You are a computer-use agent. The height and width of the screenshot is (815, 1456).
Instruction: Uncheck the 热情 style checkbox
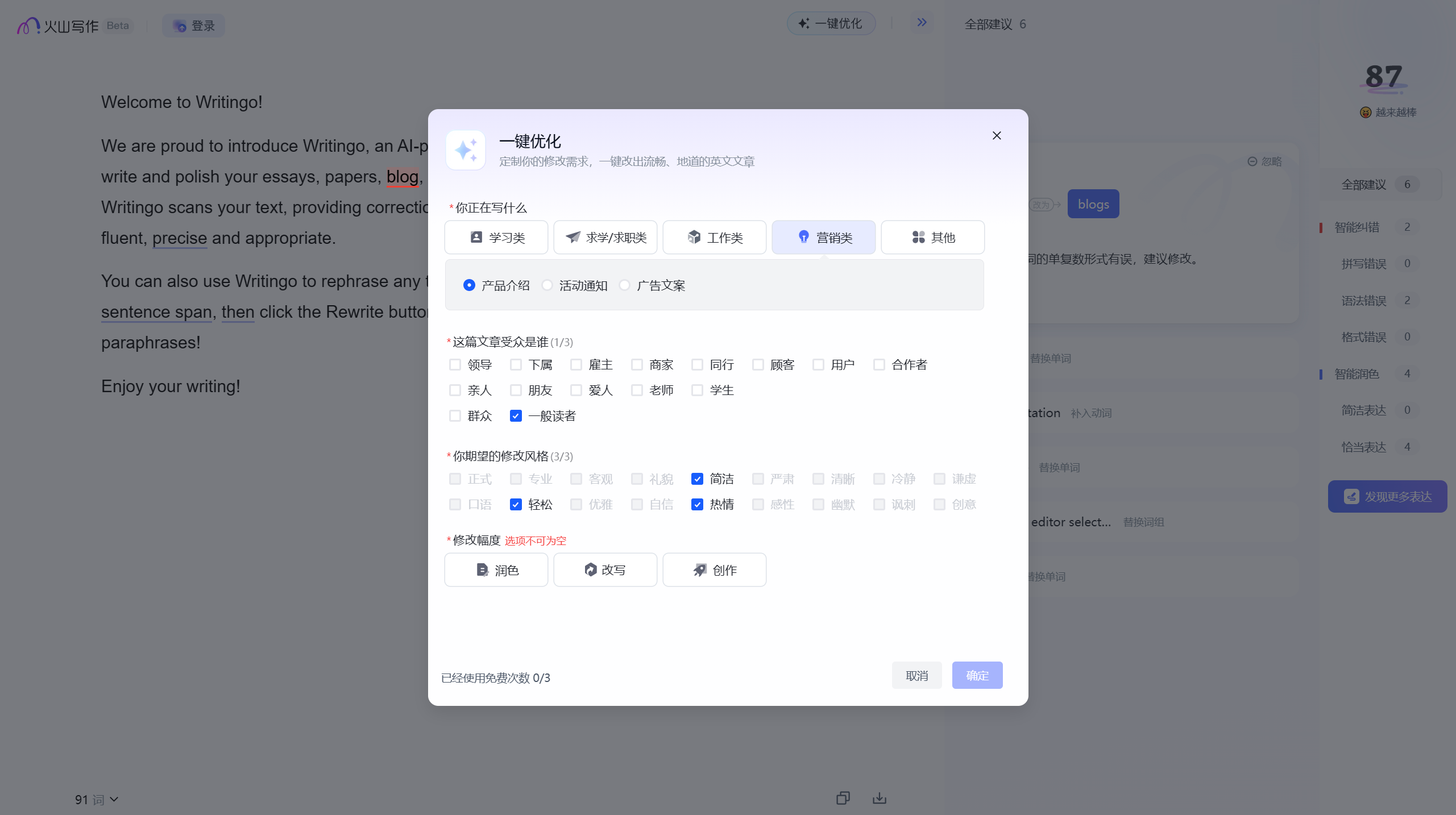point(697,504)
